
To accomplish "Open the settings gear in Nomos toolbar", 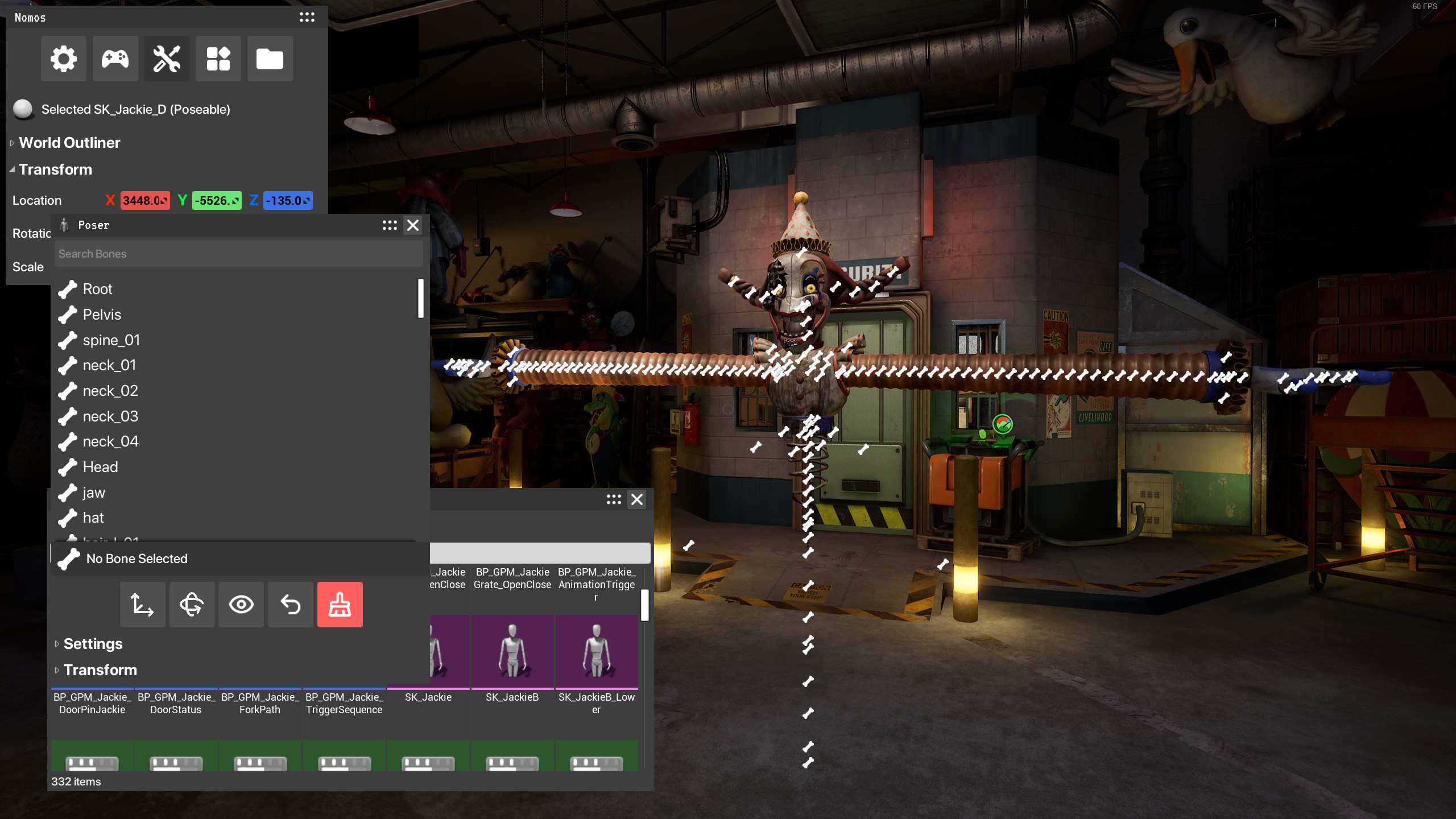I will tap(63, 58).
